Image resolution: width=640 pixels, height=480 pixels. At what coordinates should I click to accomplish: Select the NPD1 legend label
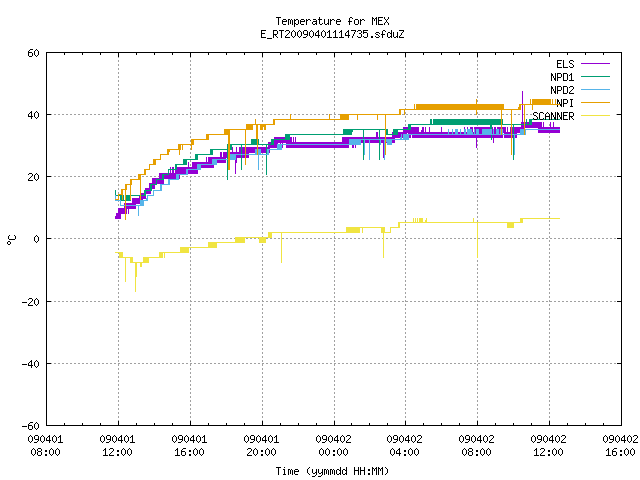562,77
